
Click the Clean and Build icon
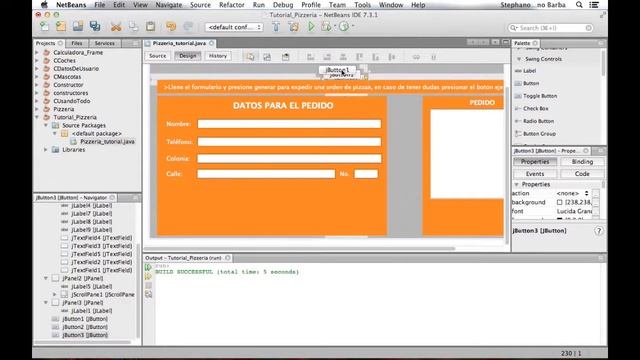click(293, 27)
